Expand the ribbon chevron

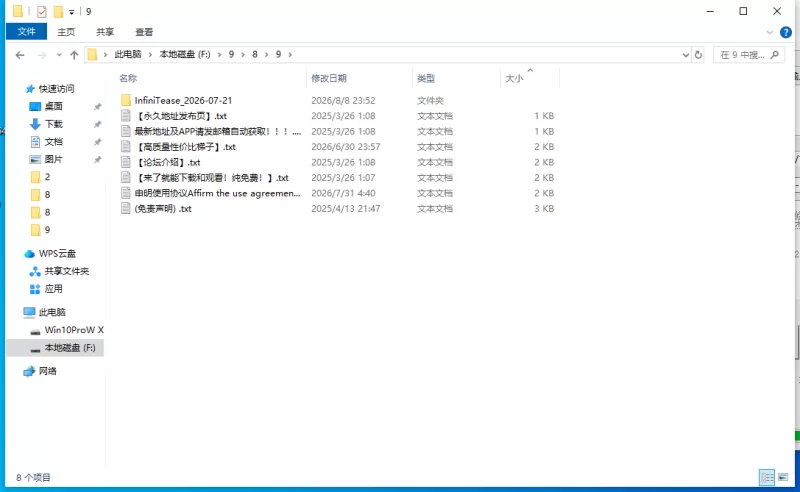(769, 32)
